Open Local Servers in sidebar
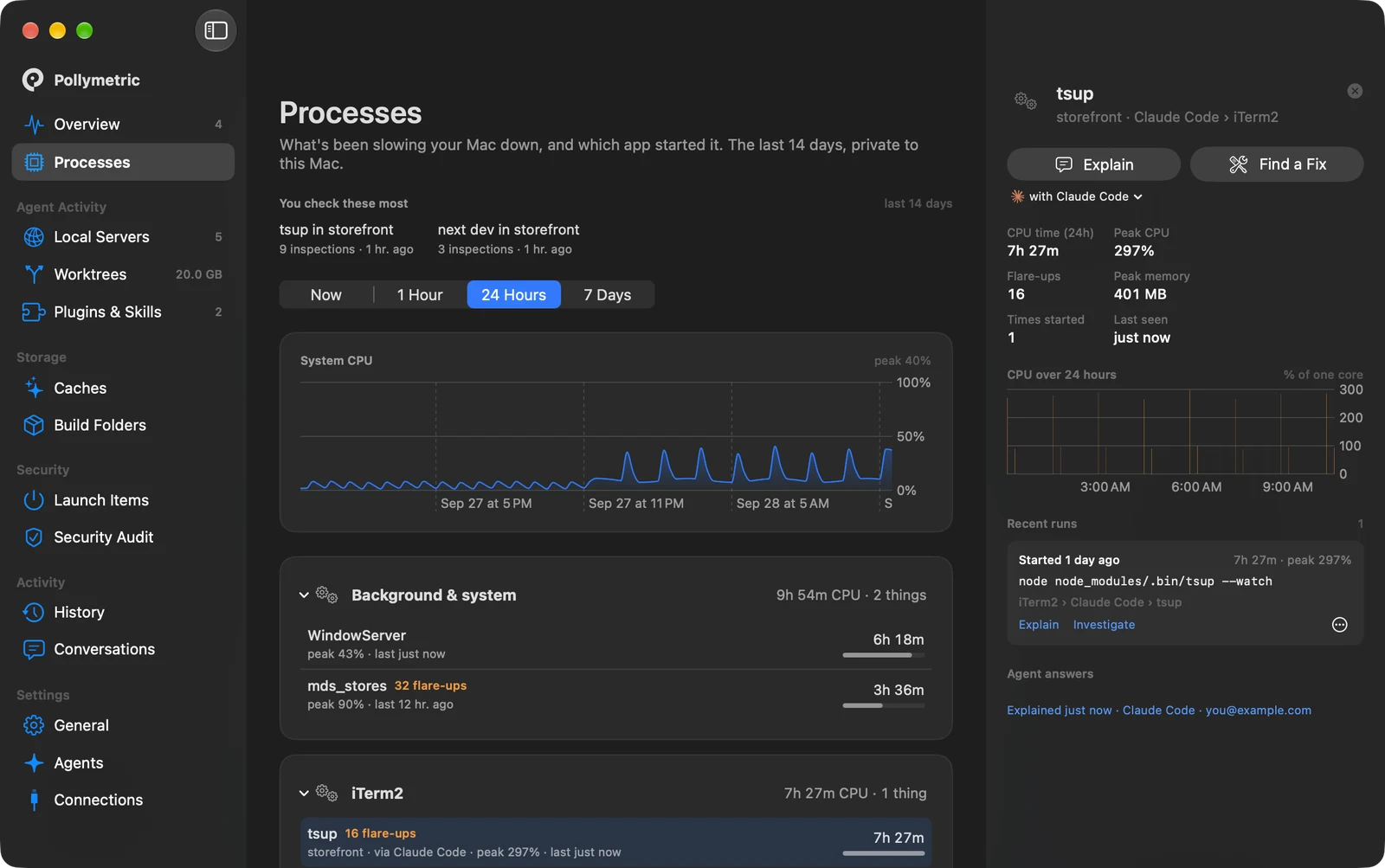 point(123,237)
